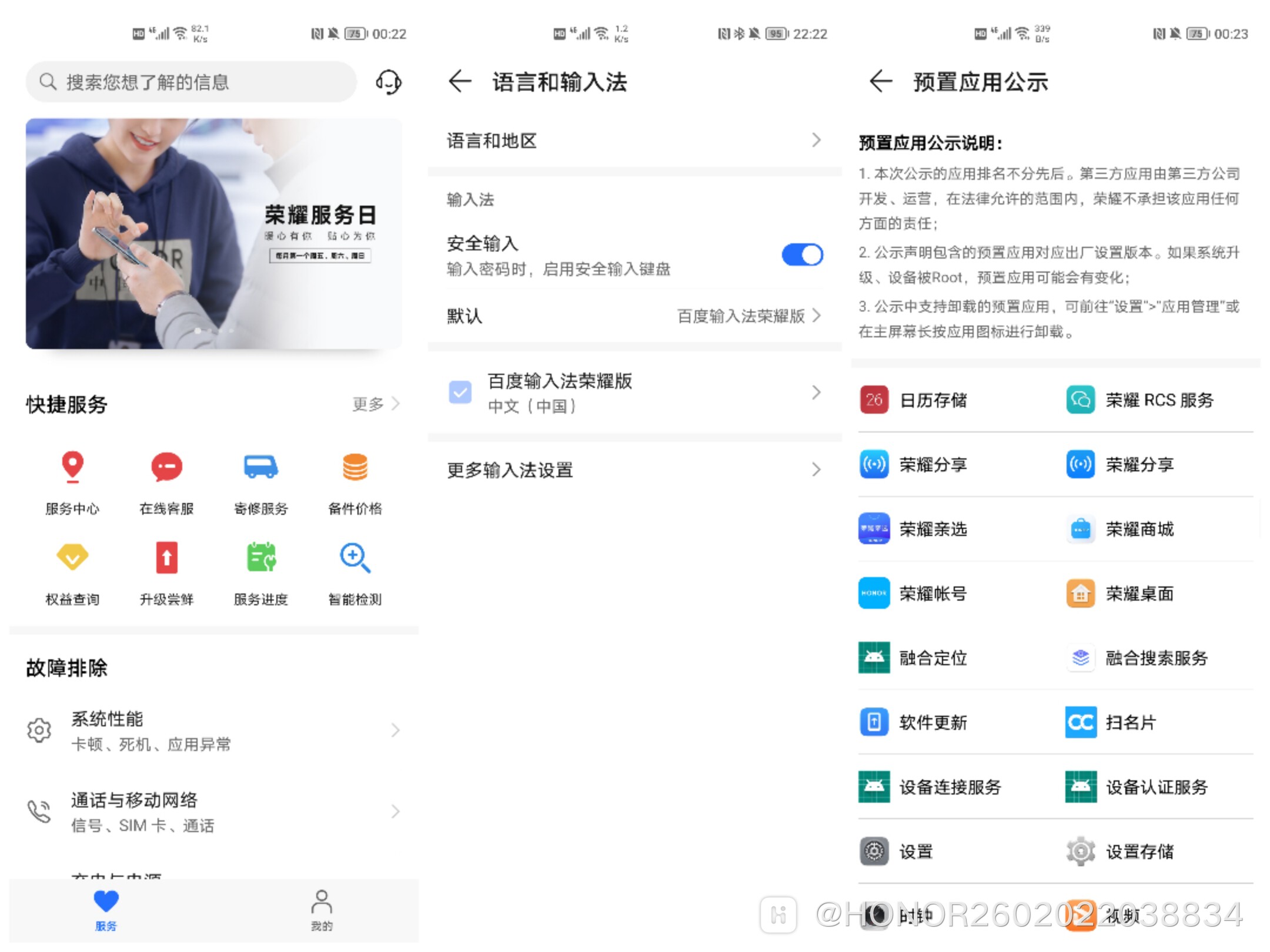The height and width of the screenshot is (952, 1270).
Task: Toggle the 安全输入 switch off
Action: pos(802,255)
